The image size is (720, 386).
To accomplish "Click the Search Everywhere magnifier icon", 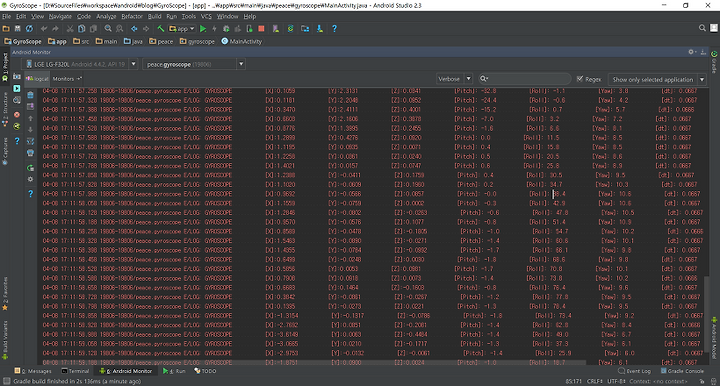I will tap(702, 28).
